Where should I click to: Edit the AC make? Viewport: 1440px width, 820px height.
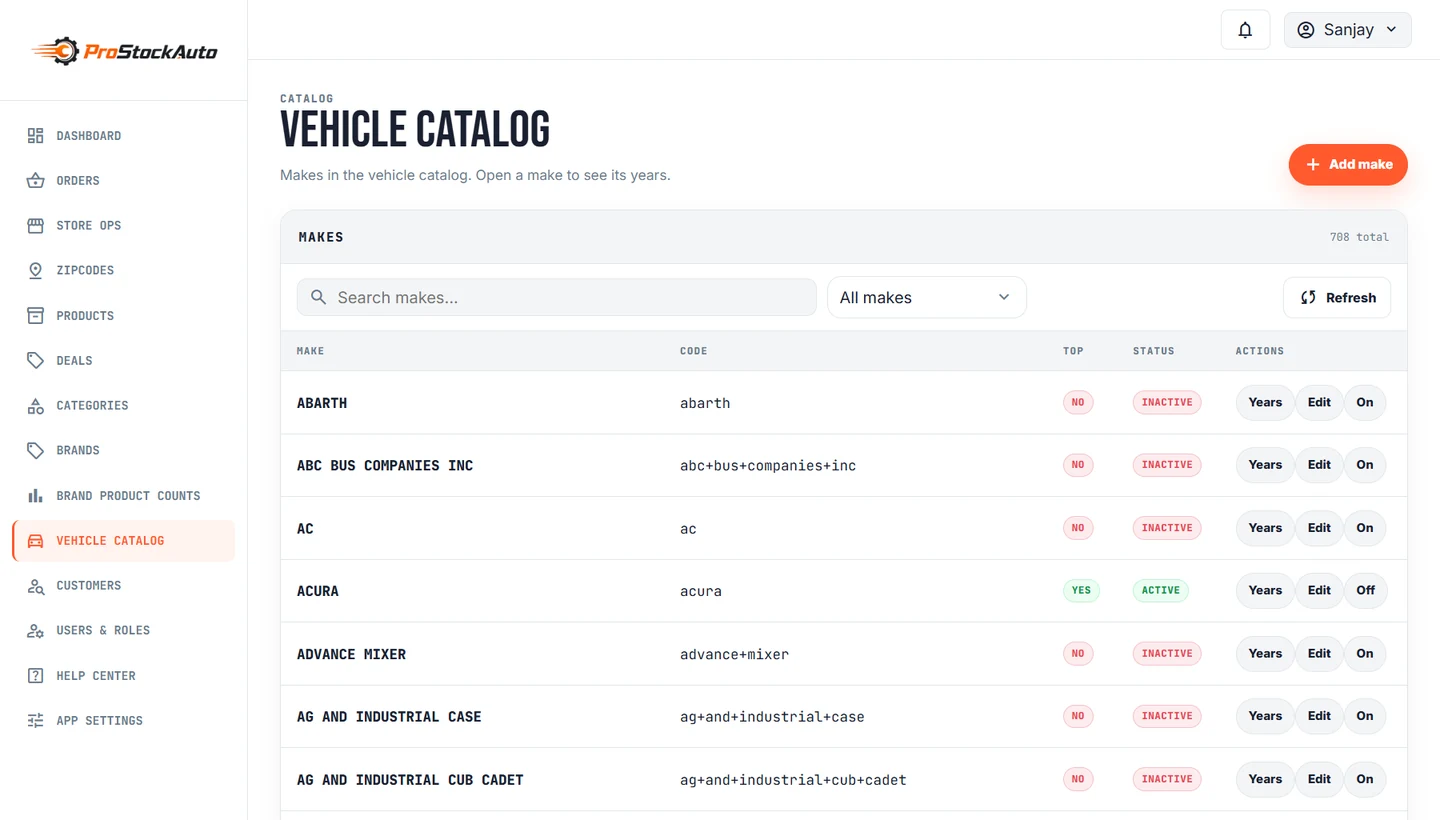tap(1319, 528)
